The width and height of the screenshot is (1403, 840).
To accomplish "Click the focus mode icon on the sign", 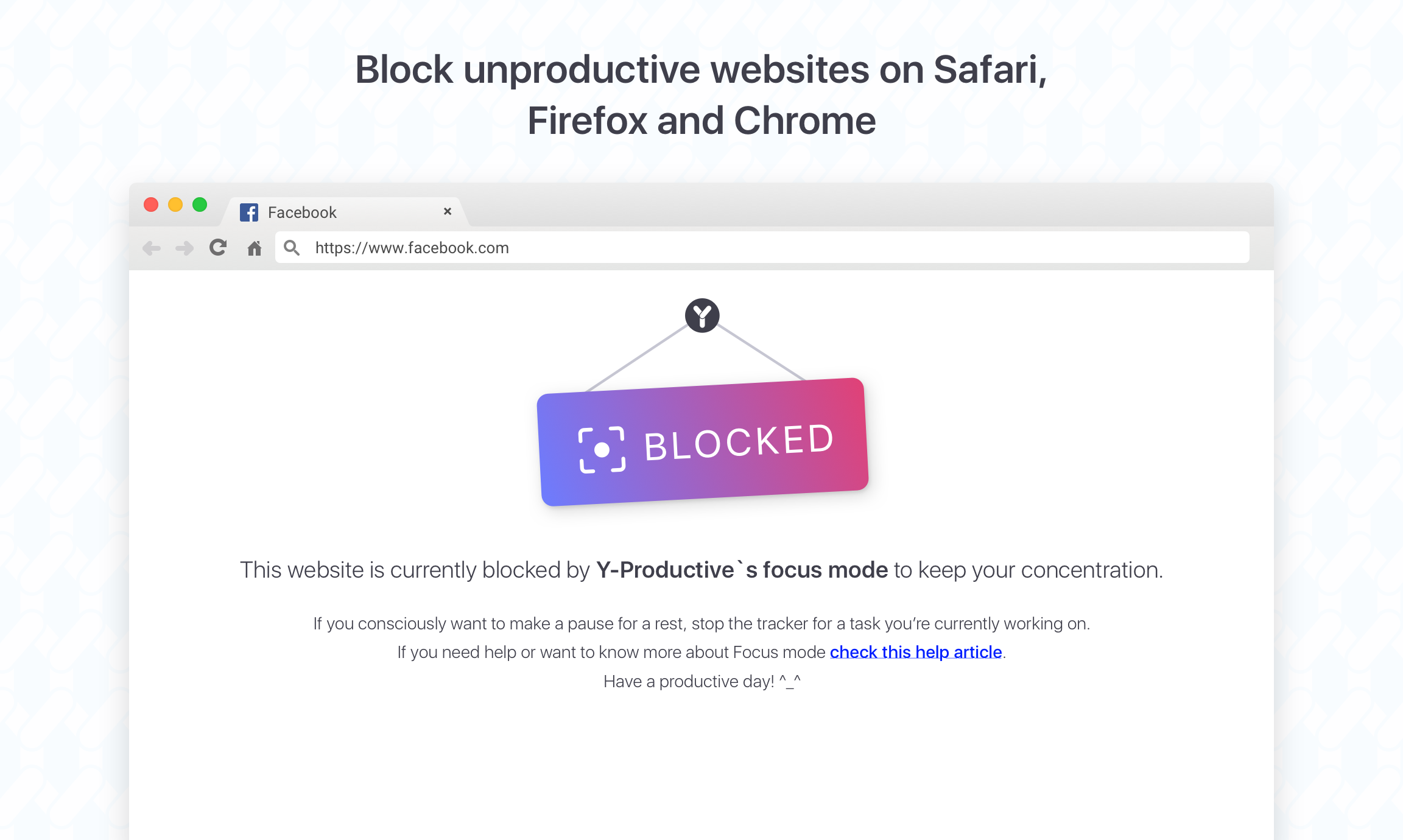I will 602,450.
